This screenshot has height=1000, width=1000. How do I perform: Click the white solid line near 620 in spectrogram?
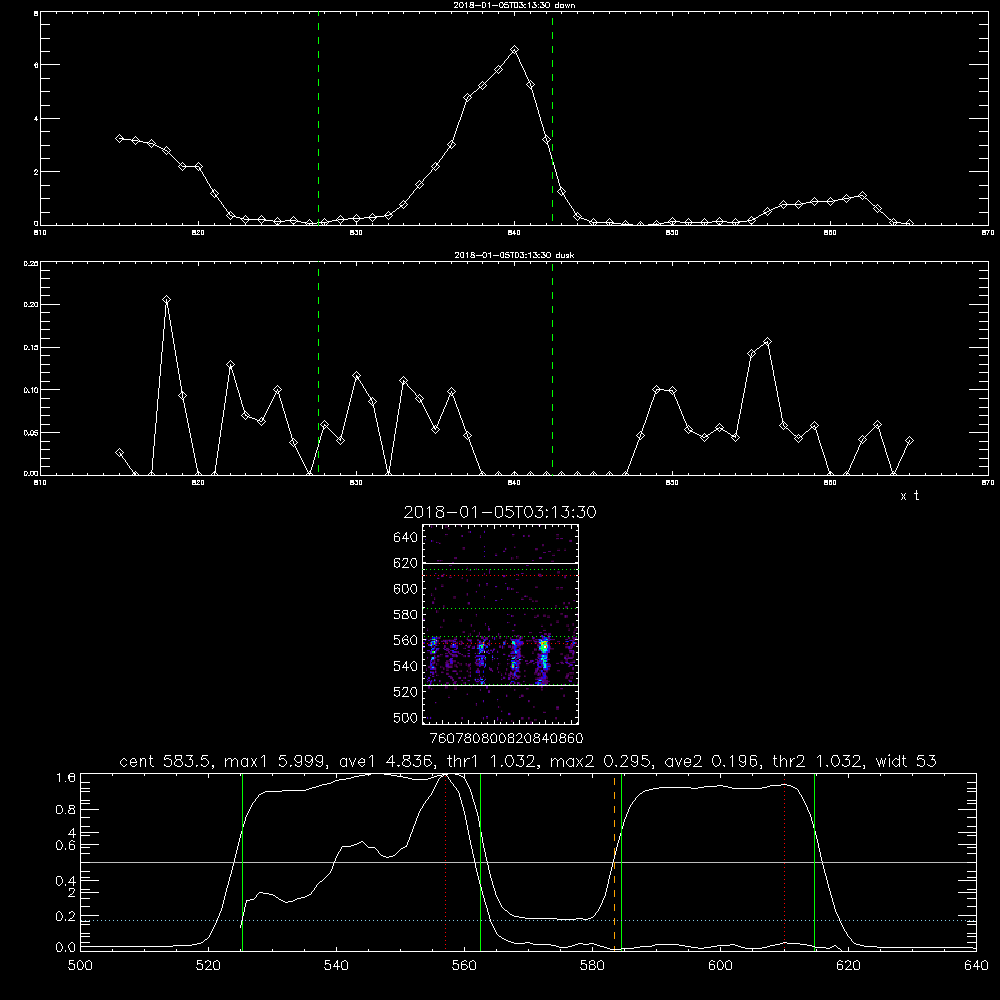(500, 563)
